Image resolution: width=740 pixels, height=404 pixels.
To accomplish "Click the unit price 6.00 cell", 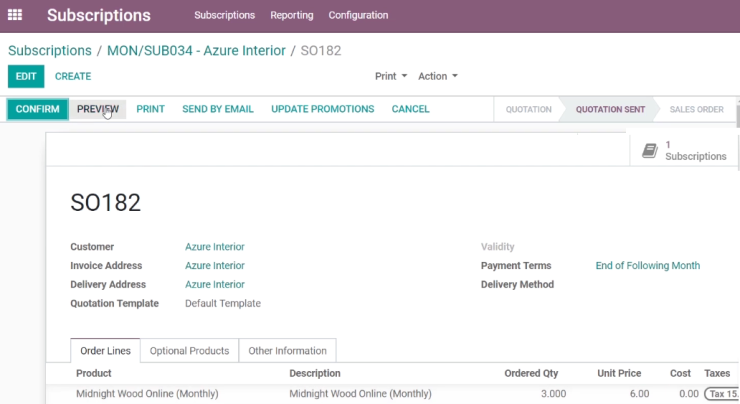I will (x=639, y=394).
